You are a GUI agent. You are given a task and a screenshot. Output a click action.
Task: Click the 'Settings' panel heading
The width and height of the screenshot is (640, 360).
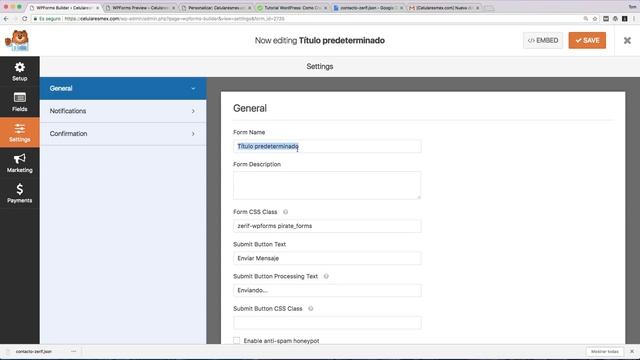[320, 67]
